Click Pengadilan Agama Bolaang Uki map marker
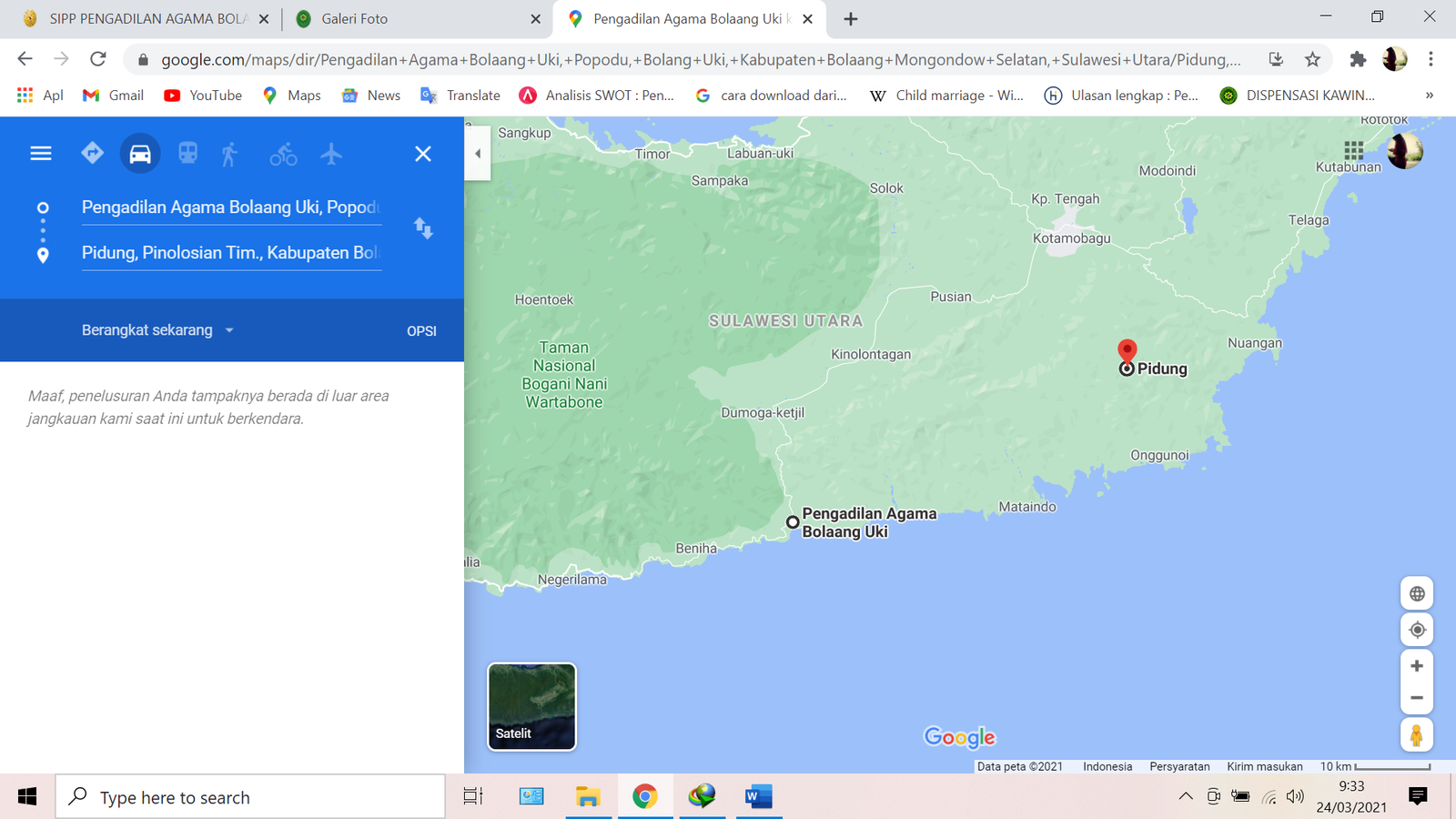 (793, 522)
